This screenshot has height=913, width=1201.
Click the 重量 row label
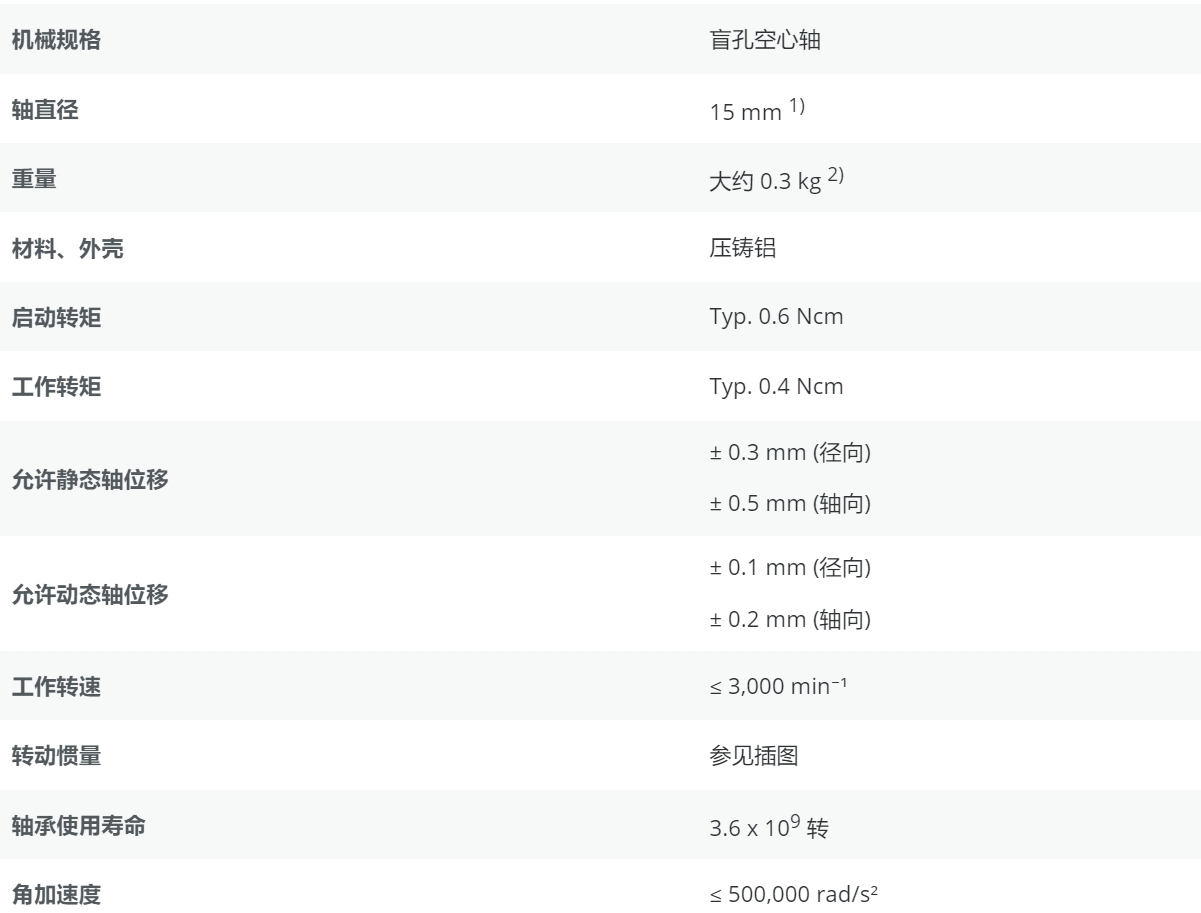click(33, 181)
